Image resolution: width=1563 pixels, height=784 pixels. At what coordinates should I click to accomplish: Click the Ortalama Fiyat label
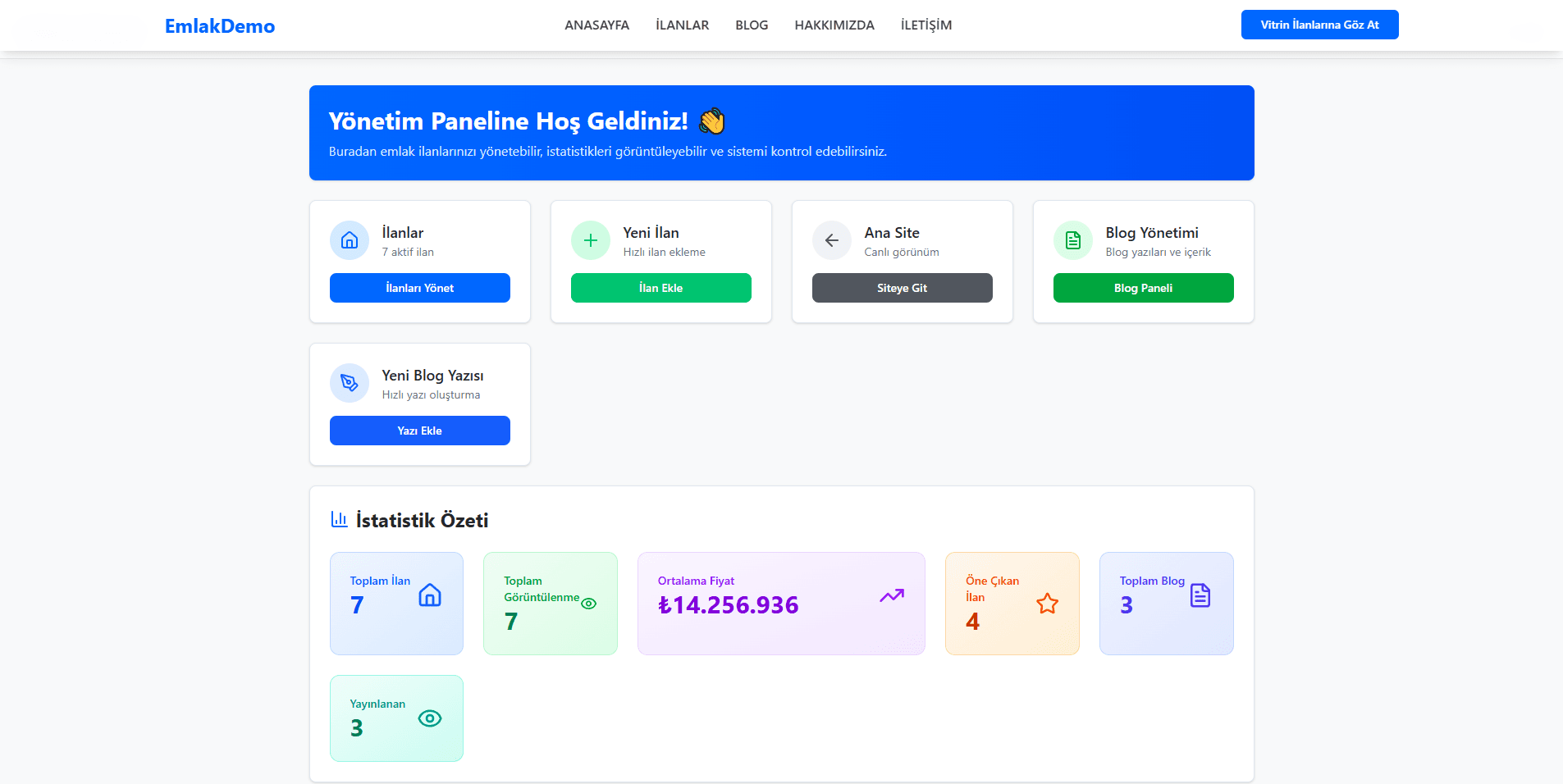click(x=696, y=581)
